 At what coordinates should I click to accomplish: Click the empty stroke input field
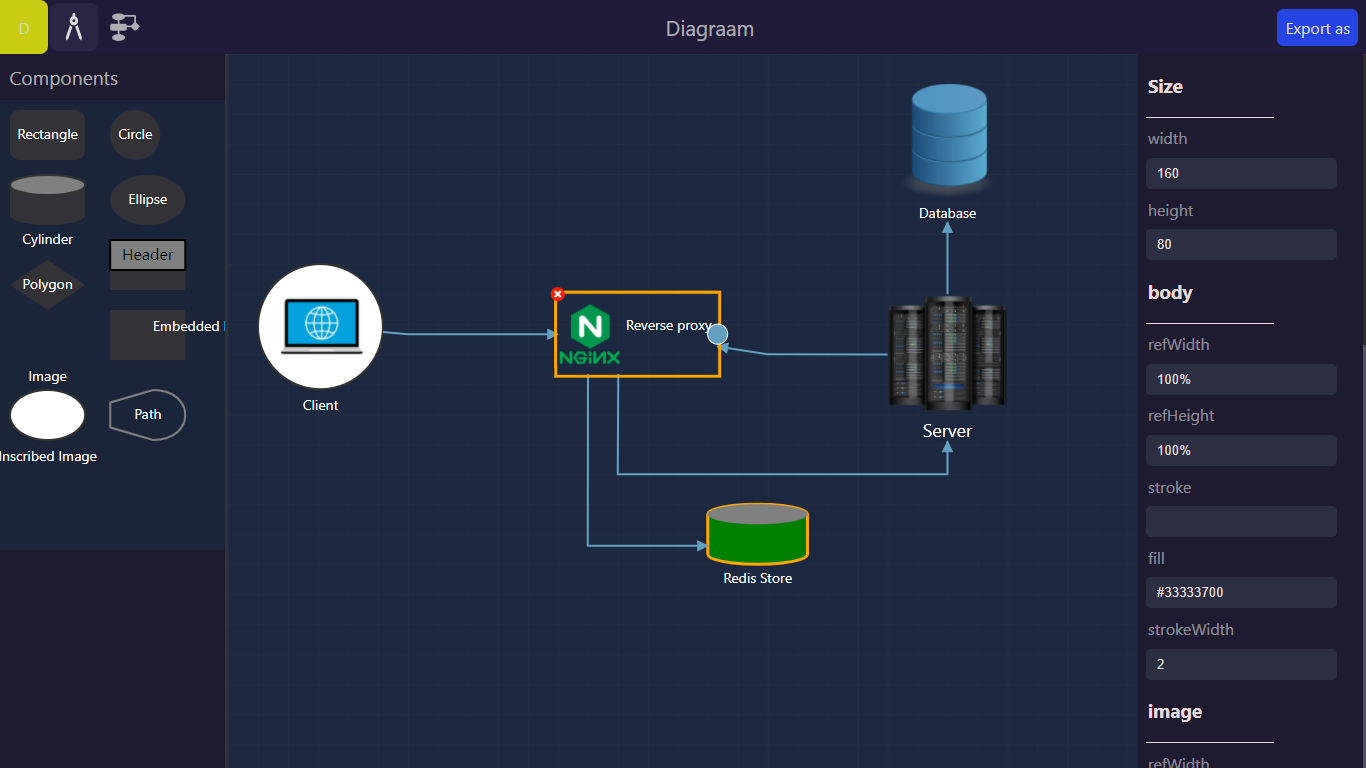coord(1241,521)
